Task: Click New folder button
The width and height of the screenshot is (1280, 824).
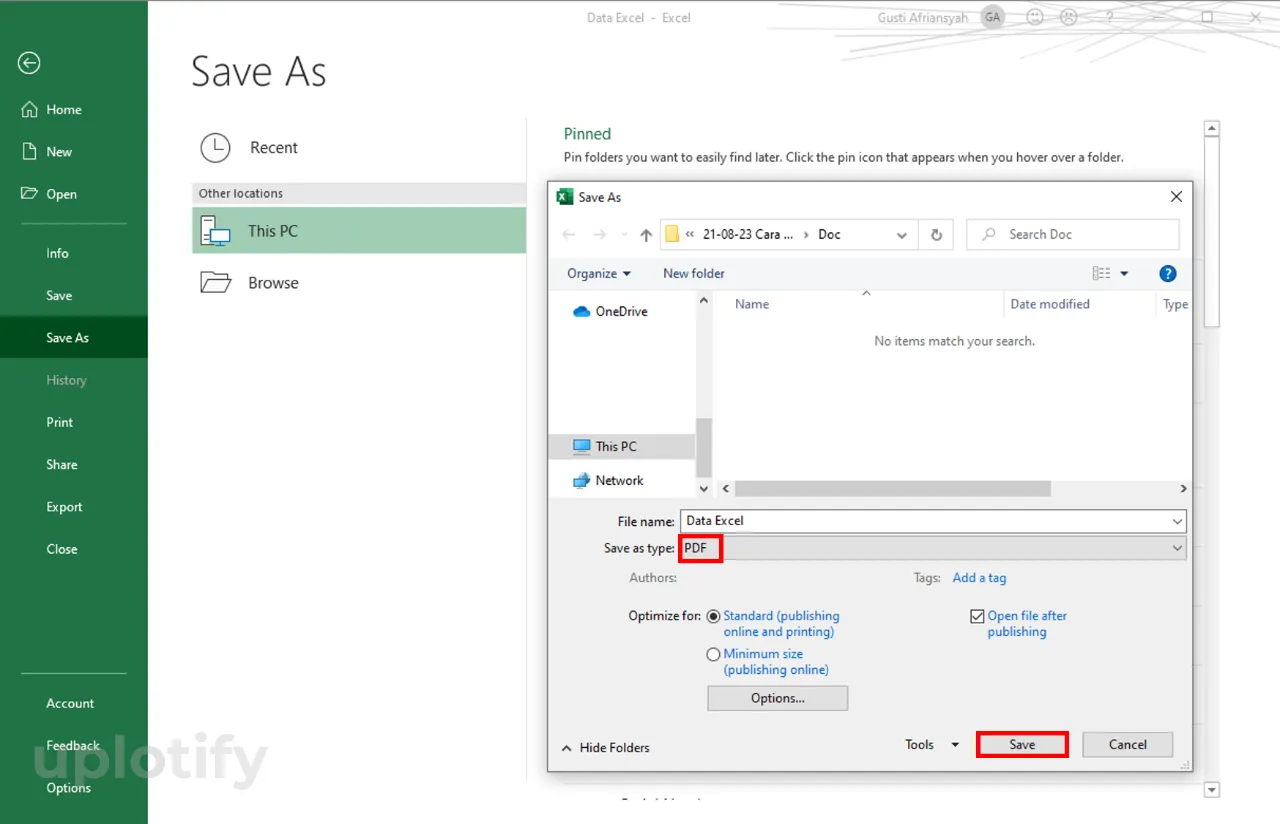Action: pos(694,273)
